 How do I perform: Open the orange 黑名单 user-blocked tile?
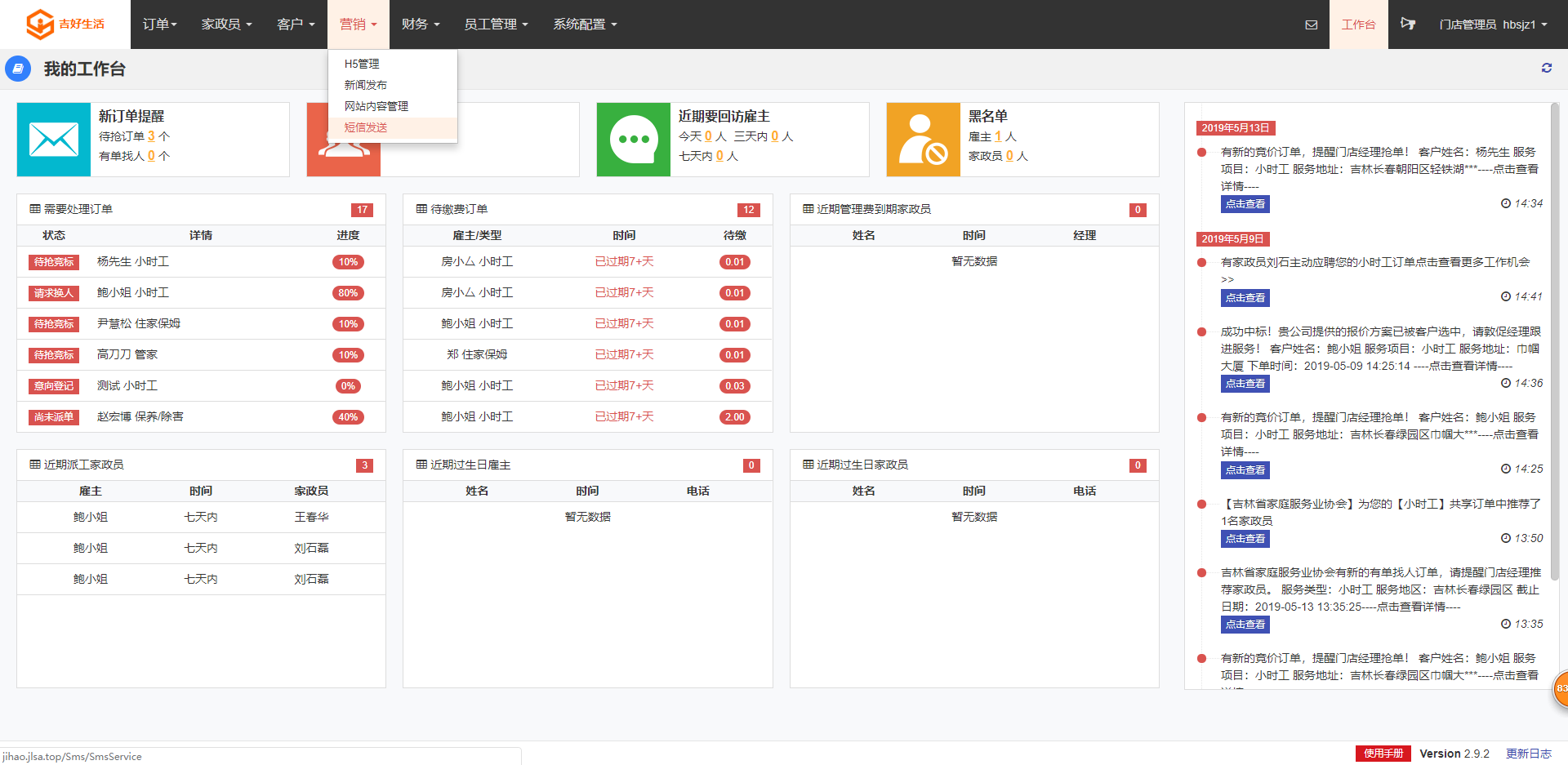[924, 140]
